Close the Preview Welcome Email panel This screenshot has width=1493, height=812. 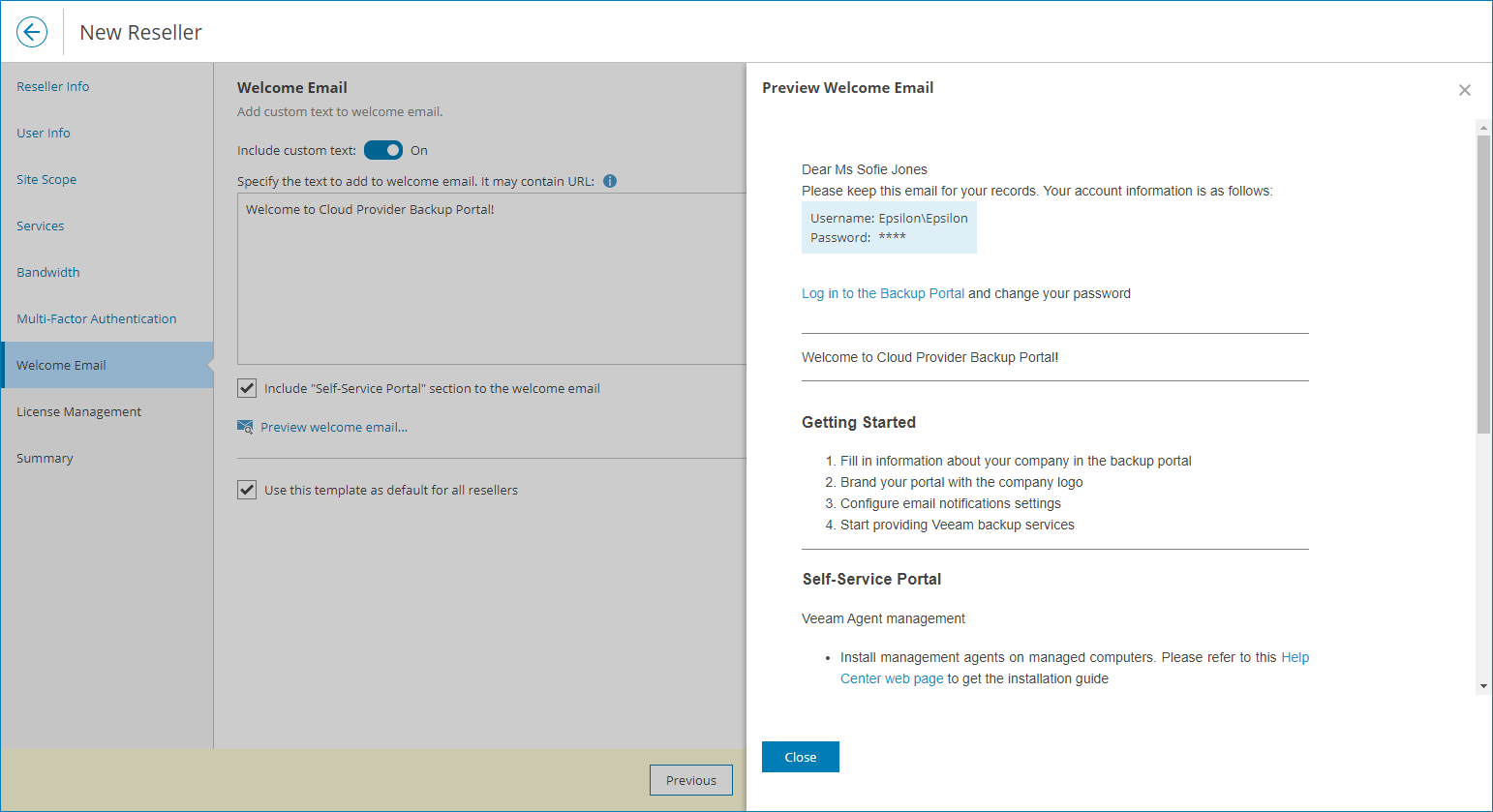coord(1464,90)
